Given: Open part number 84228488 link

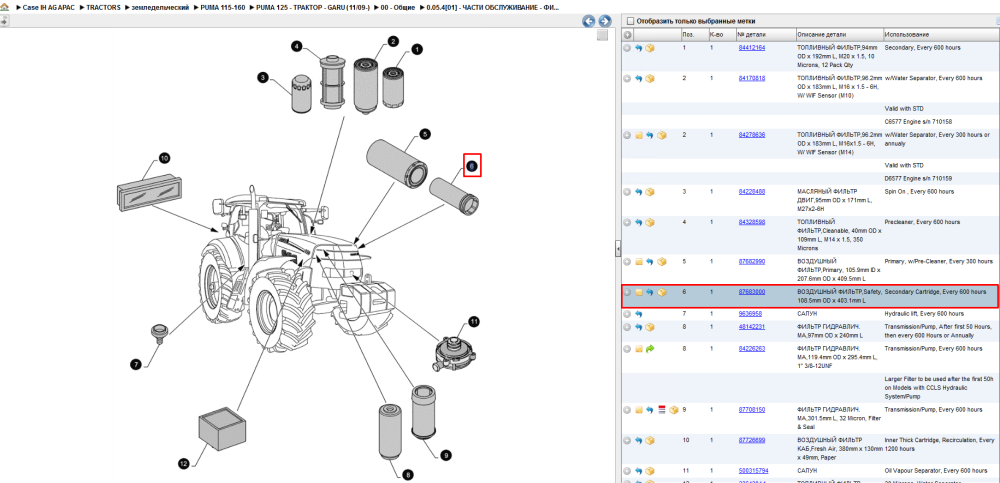Looking at the screenshot, I should tap(752, 191).
